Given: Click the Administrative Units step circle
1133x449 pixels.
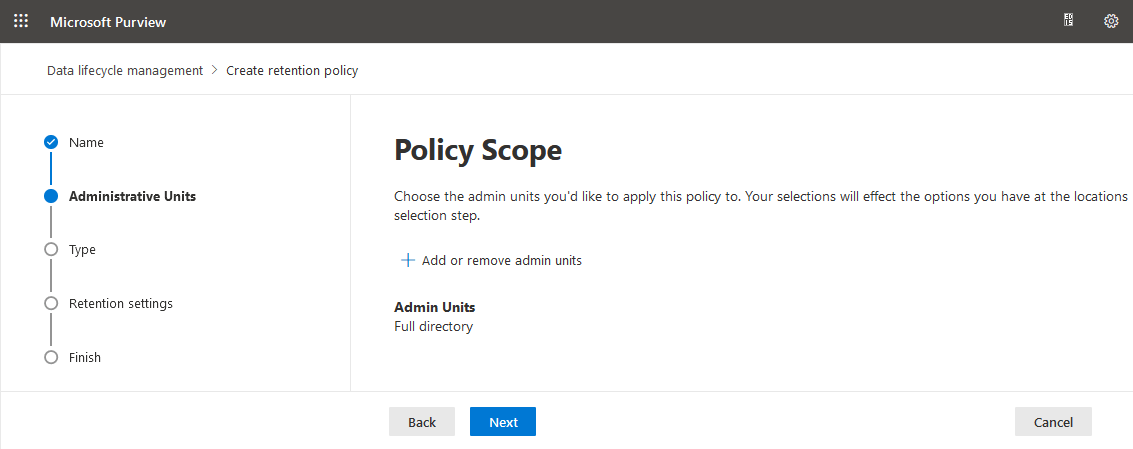Looking at the screenshot, I should point(51,195).
